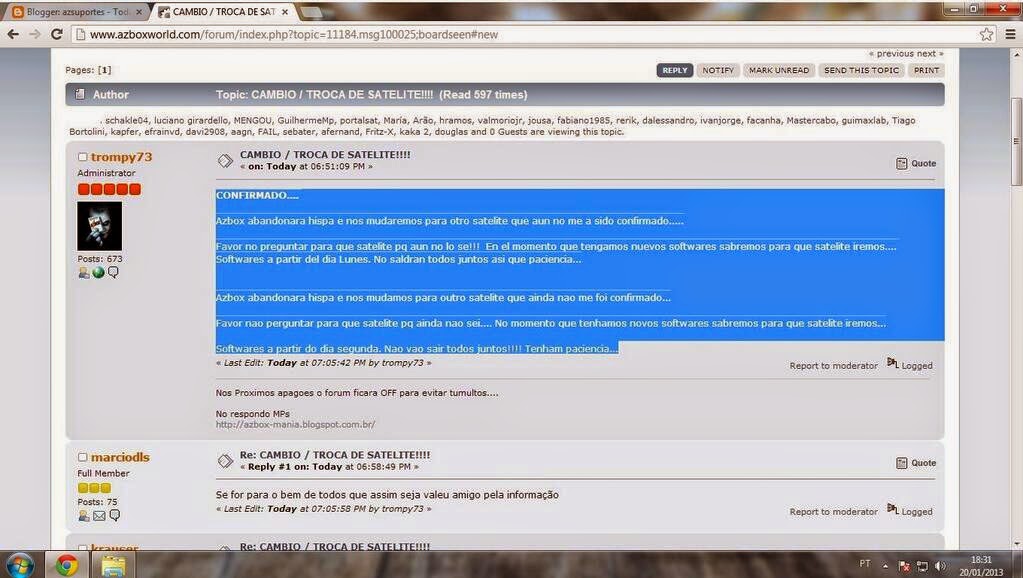1023x578 pixels.
Task: Open the Windows Start orb
Action: pos(20,565)
